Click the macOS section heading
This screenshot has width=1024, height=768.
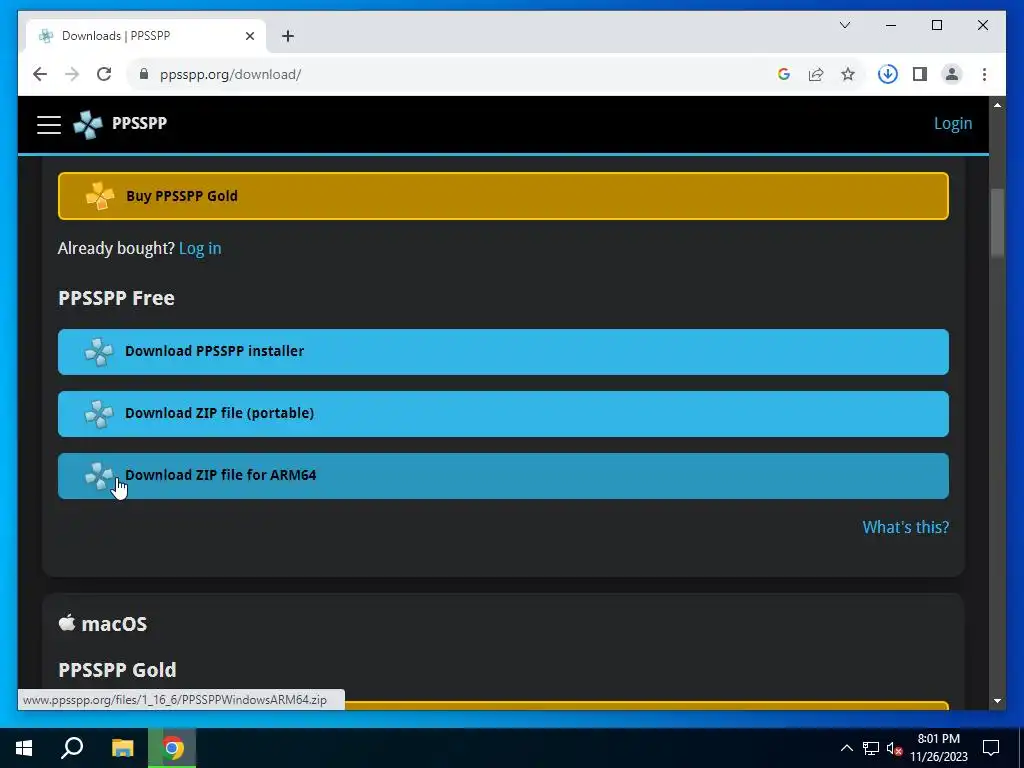tap(114, 624)
